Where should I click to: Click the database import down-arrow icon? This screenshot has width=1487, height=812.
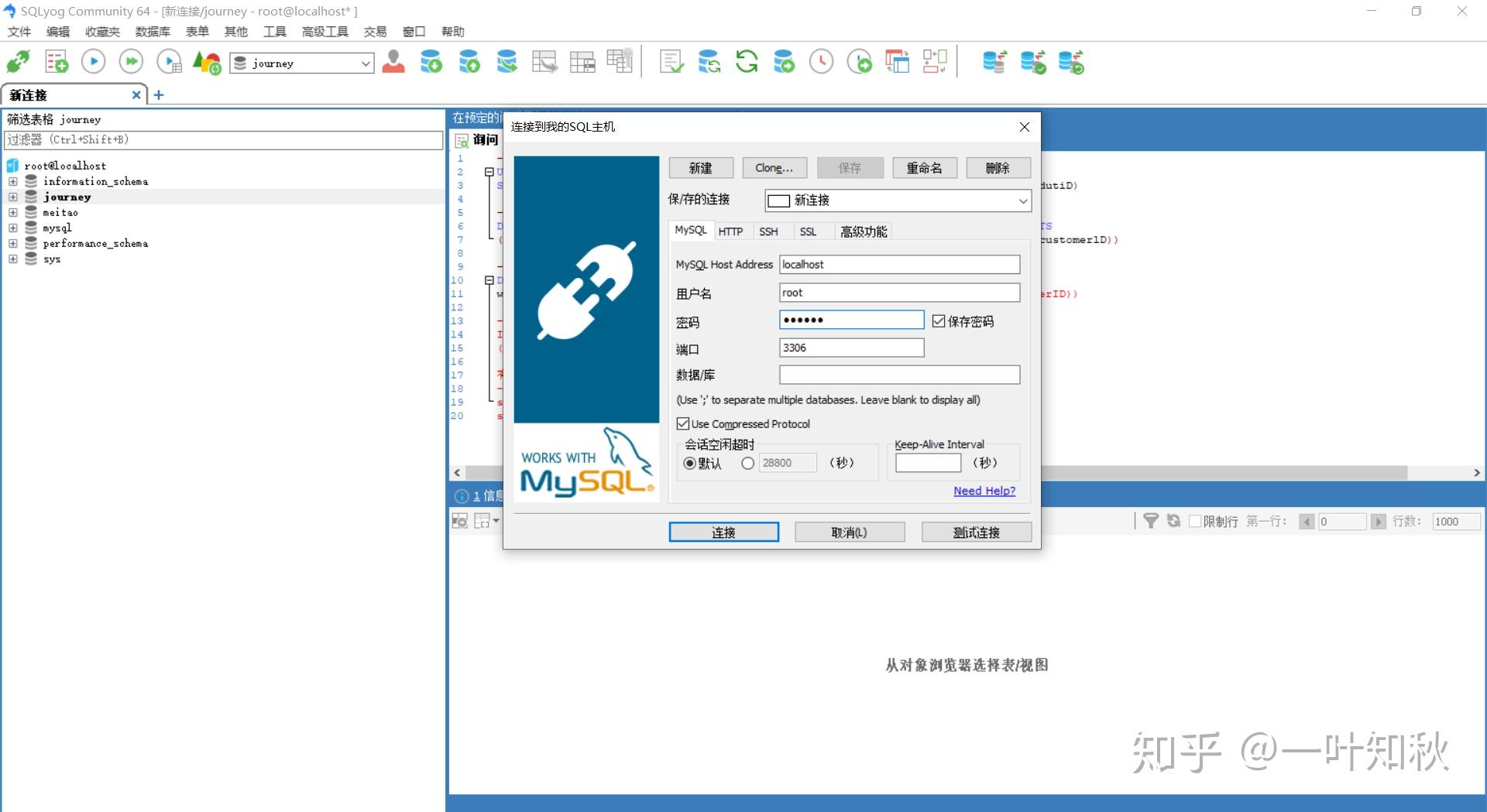coord(431,62)
